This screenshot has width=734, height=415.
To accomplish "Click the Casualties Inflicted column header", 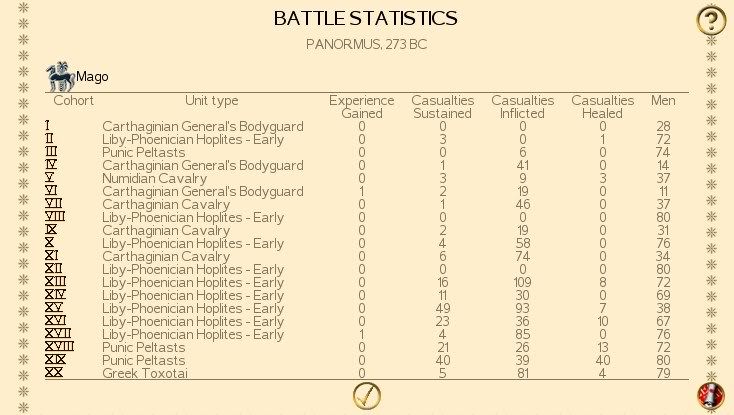I will coord(523,107).
